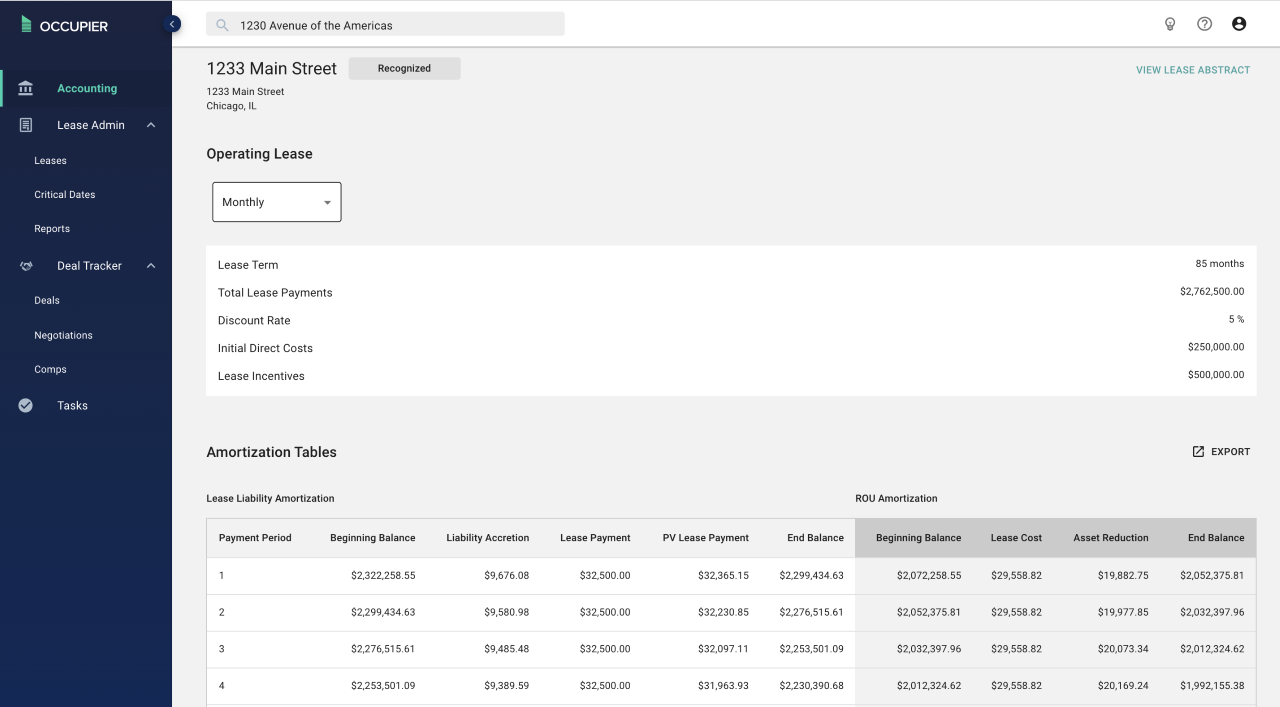Open the Monthly period dropdown
Screen dimensions: 1280x707
point(277,202)
